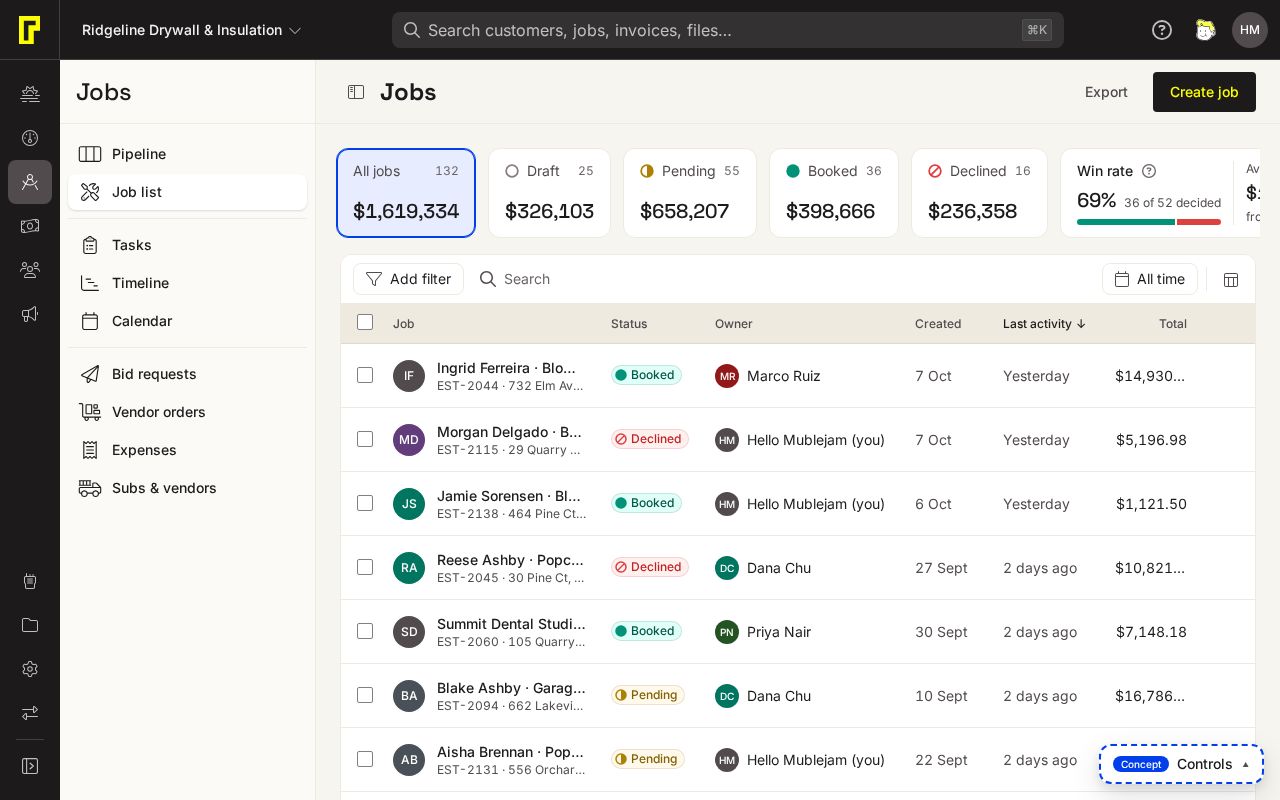Open the column layout settings icon

coord(1231,280)
